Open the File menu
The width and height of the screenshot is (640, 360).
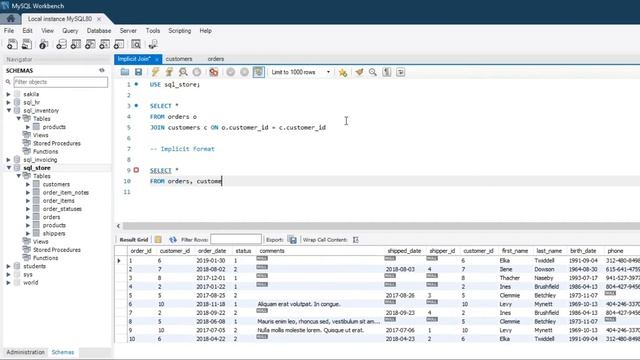click(x=9, y=31)
